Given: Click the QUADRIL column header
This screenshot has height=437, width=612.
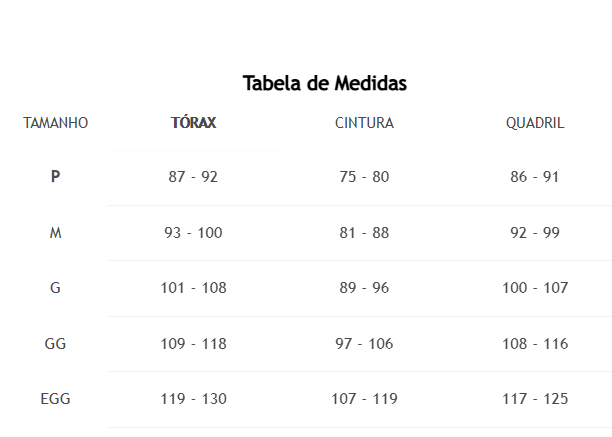Looking at the screenshot, I should tap(535, 123).
